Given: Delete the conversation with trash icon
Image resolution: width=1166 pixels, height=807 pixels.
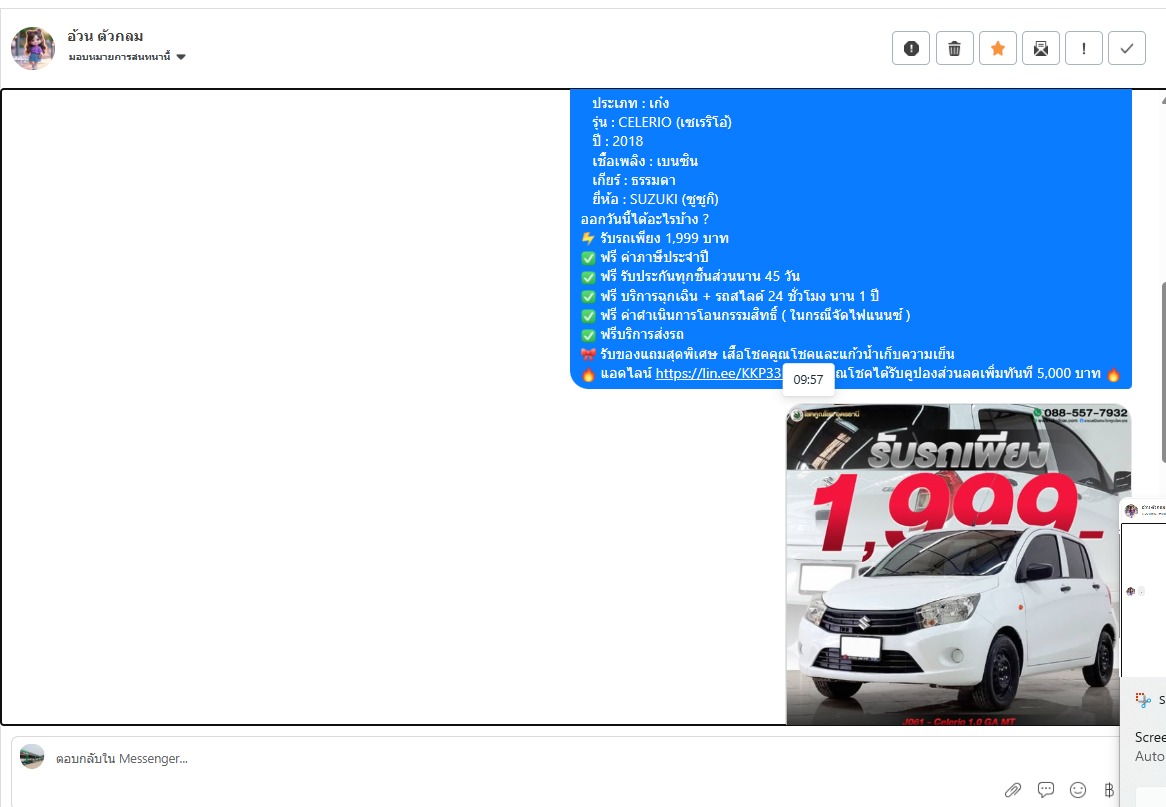Looking at the screenshot, I should [x=954, y=49].
